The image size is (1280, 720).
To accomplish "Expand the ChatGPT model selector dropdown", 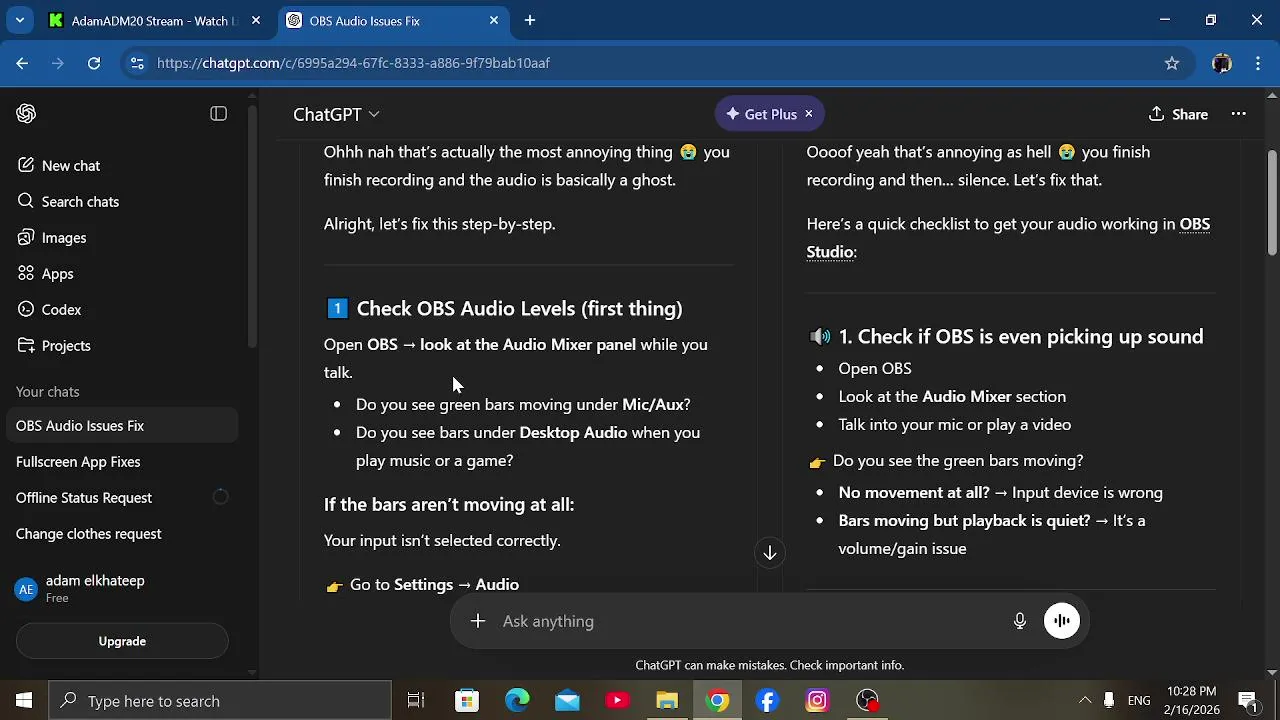I will 336,114.
